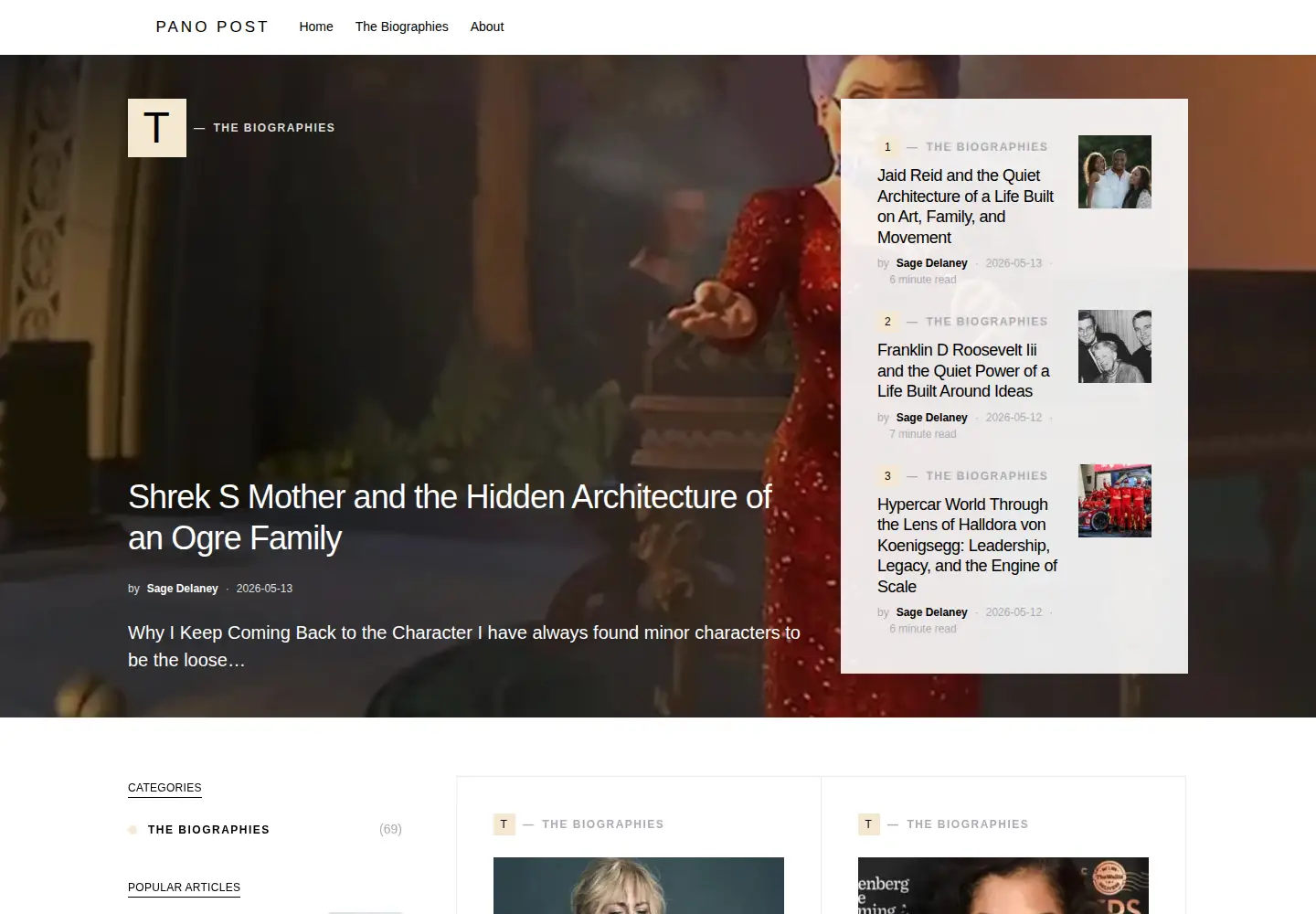Open THE BIOGRAPHIES label of featured item 1

coord(987,147)
